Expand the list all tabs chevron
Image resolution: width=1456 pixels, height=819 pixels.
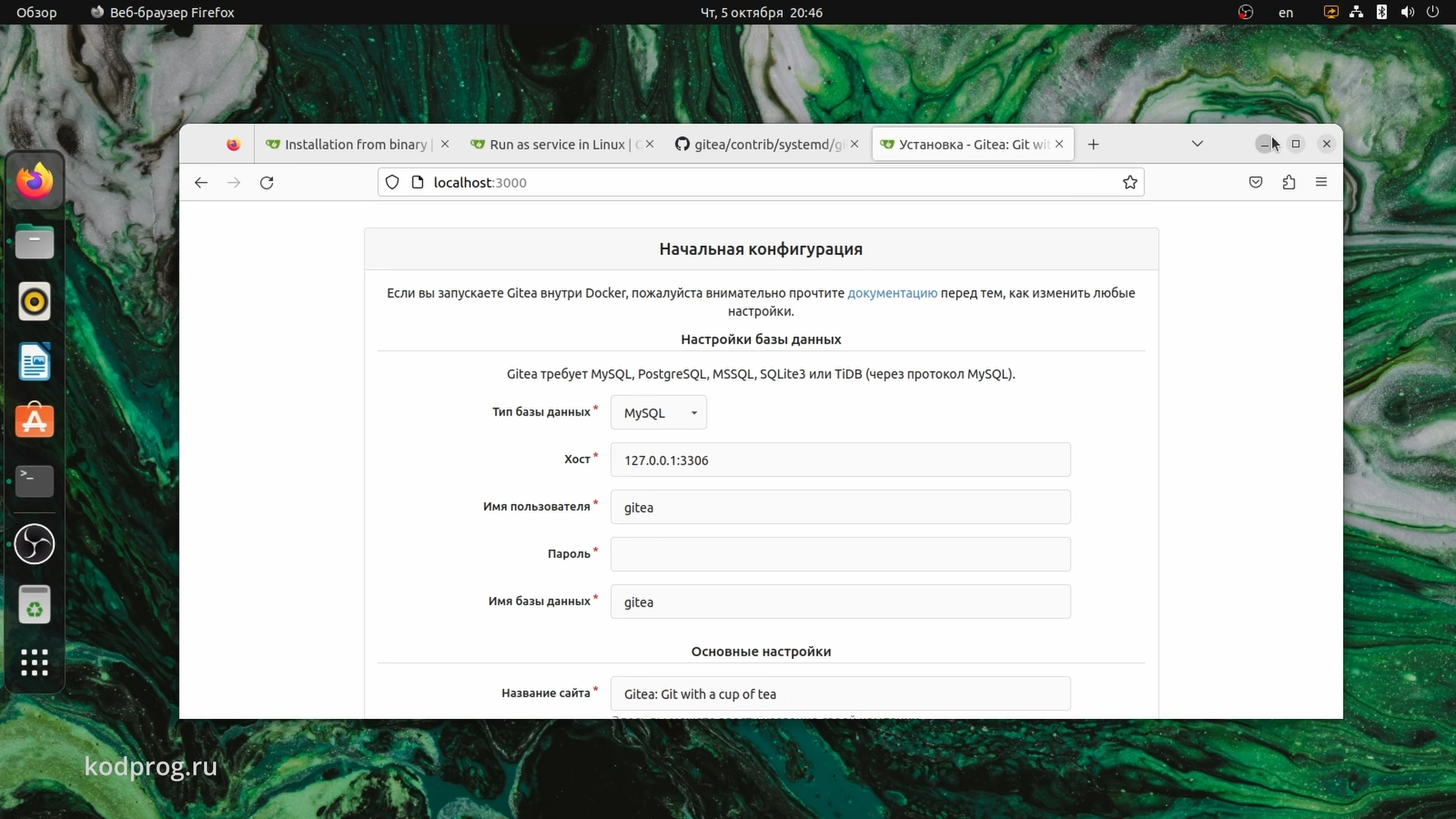(1197, 144)
